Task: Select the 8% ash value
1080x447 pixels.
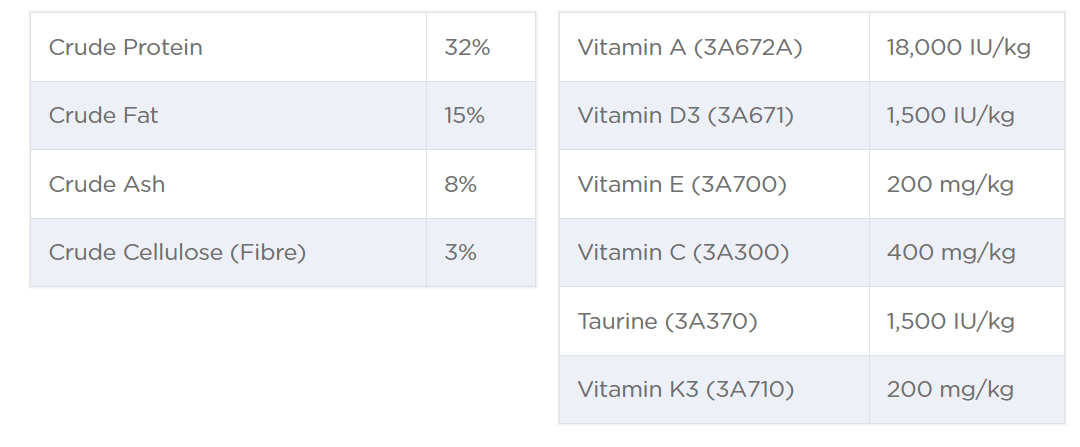Action: click(x=460, y=184)
